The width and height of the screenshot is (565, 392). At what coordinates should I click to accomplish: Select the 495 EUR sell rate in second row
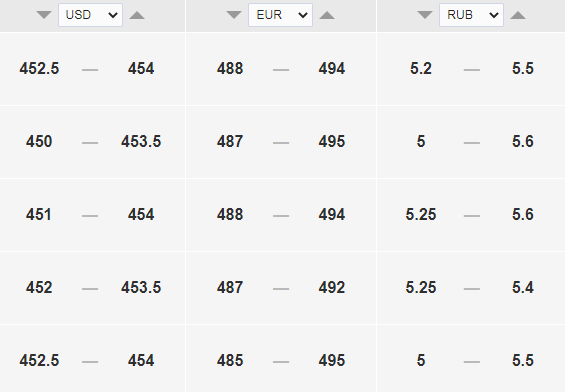point(332,141)
